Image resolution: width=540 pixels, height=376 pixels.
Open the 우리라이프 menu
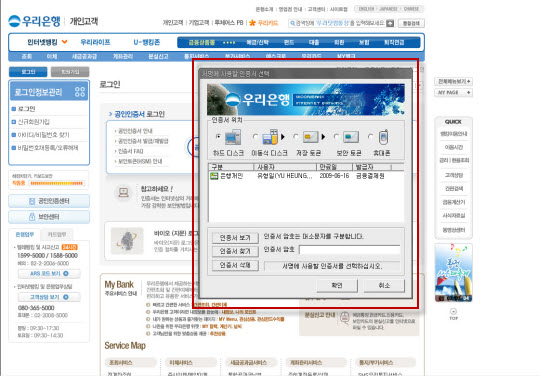95,42
